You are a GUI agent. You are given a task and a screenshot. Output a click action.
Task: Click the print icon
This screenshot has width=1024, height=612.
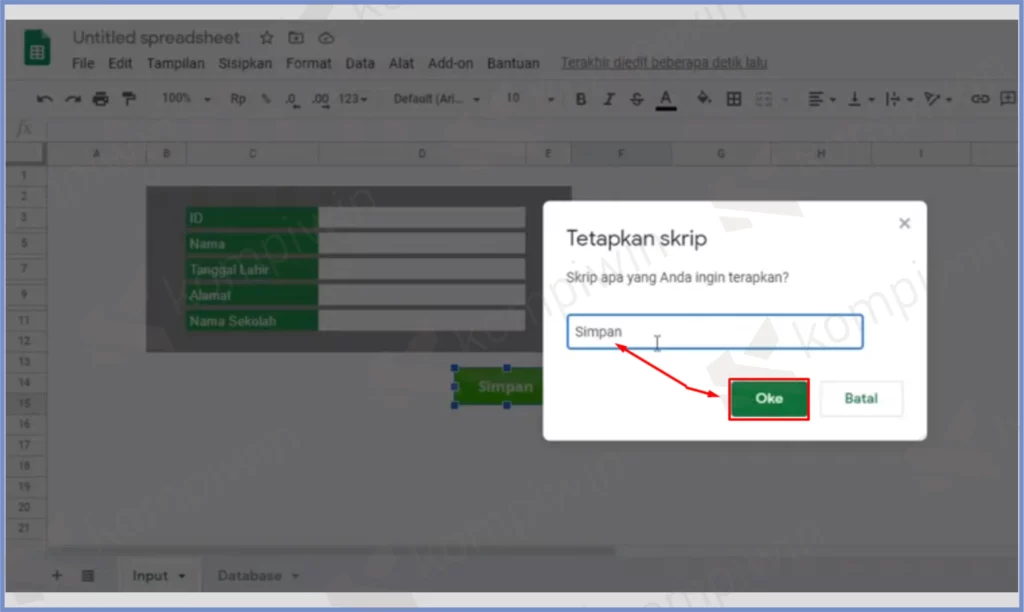100,99
